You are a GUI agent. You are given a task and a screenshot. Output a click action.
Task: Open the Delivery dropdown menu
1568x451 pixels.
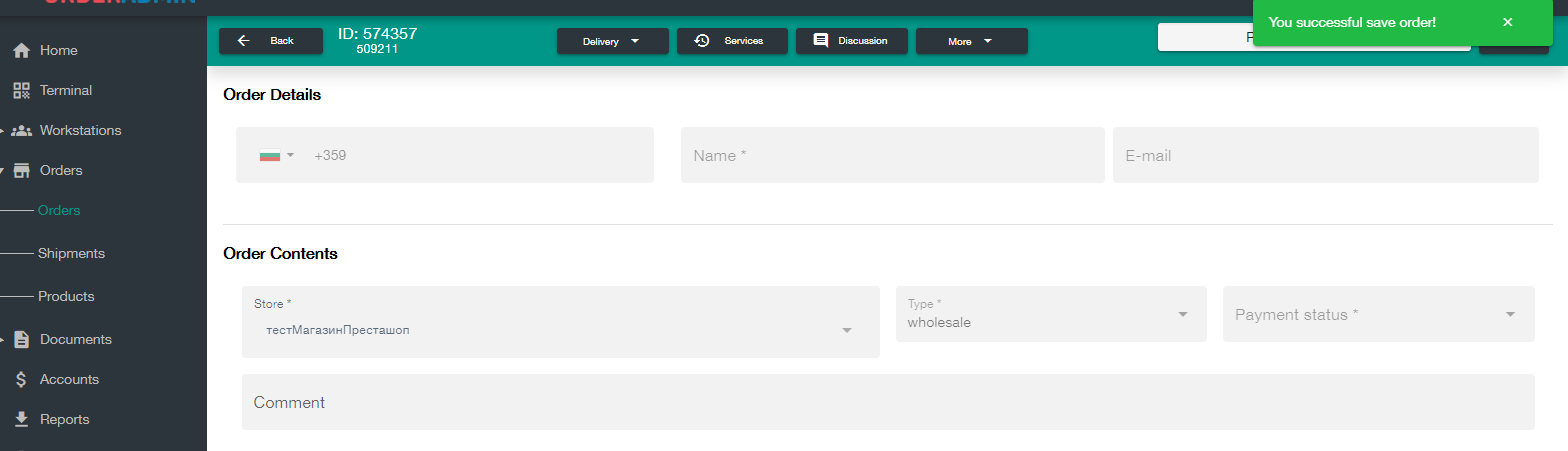(x=612, y=41)
